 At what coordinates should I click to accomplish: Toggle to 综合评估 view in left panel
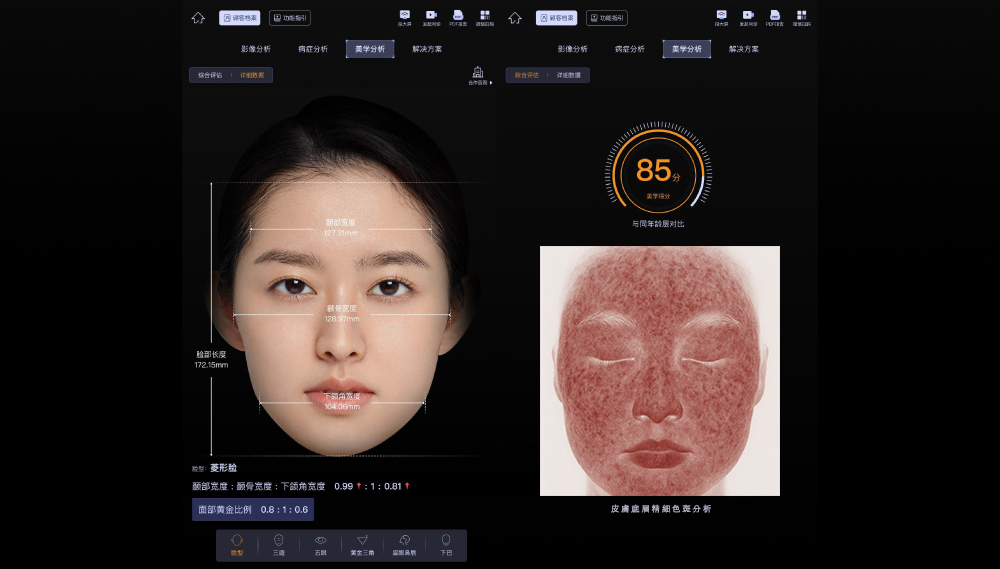(x=210, y=75)
